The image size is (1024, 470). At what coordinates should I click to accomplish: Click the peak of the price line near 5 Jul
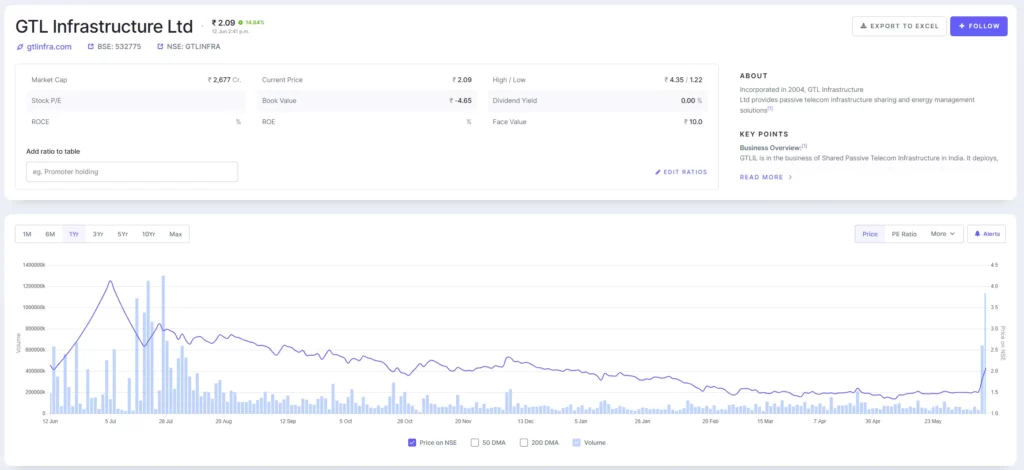point(110,281)
